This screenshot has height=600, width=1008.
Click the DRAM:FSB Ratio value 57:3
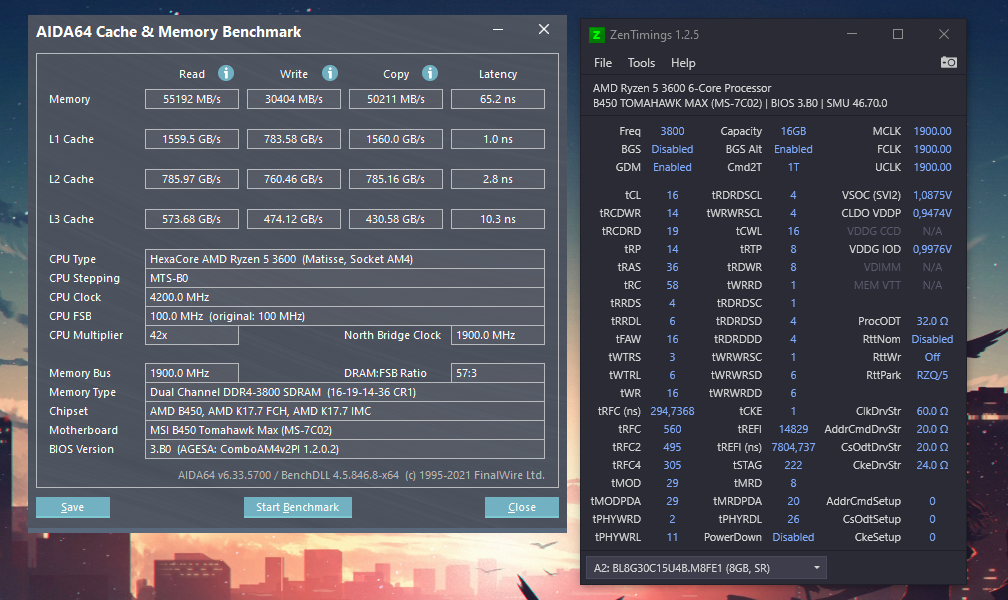click(x=498, y=373)
